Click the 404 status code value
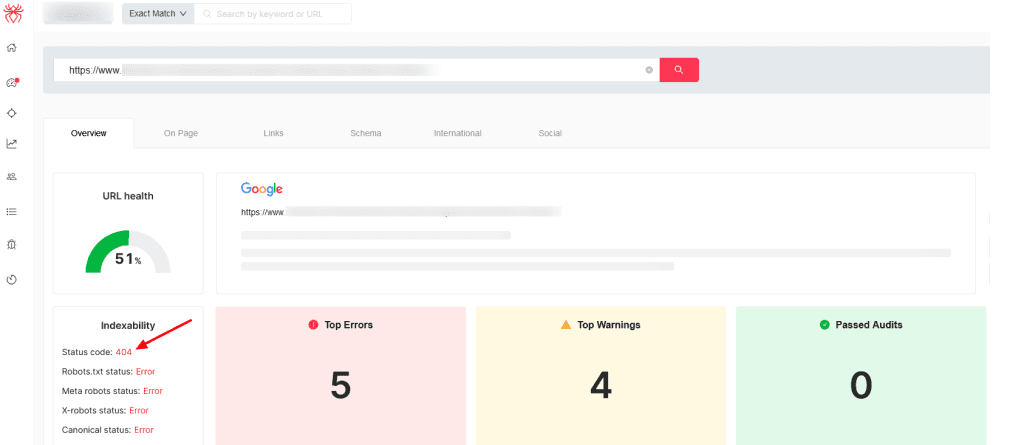The width and height of the screenshot is (1024, 445). (x=124, y=352)
